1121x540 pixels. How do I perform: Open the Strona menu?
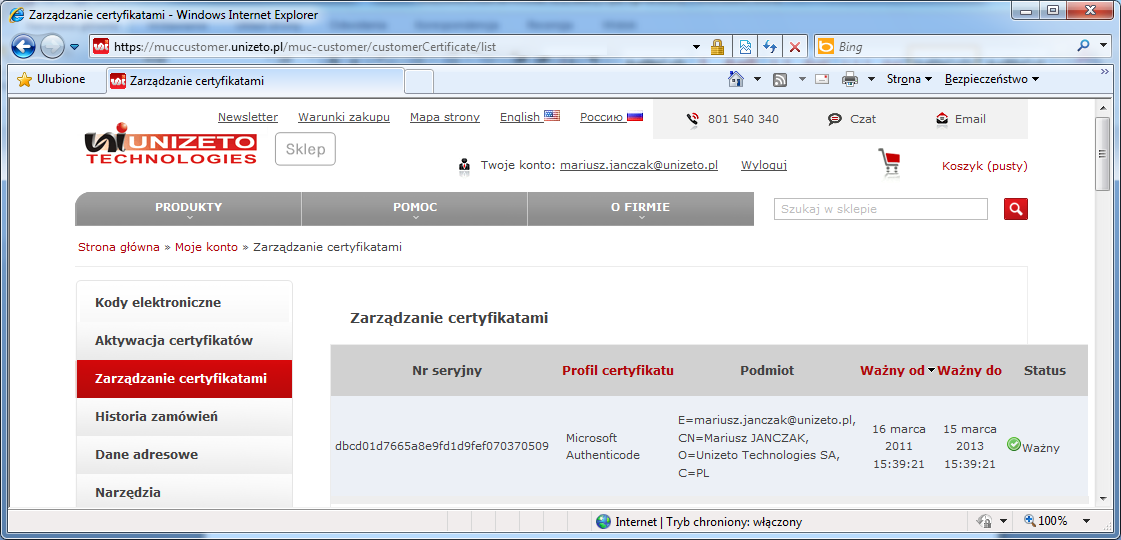pyautogui.click(x=909, y=79)
